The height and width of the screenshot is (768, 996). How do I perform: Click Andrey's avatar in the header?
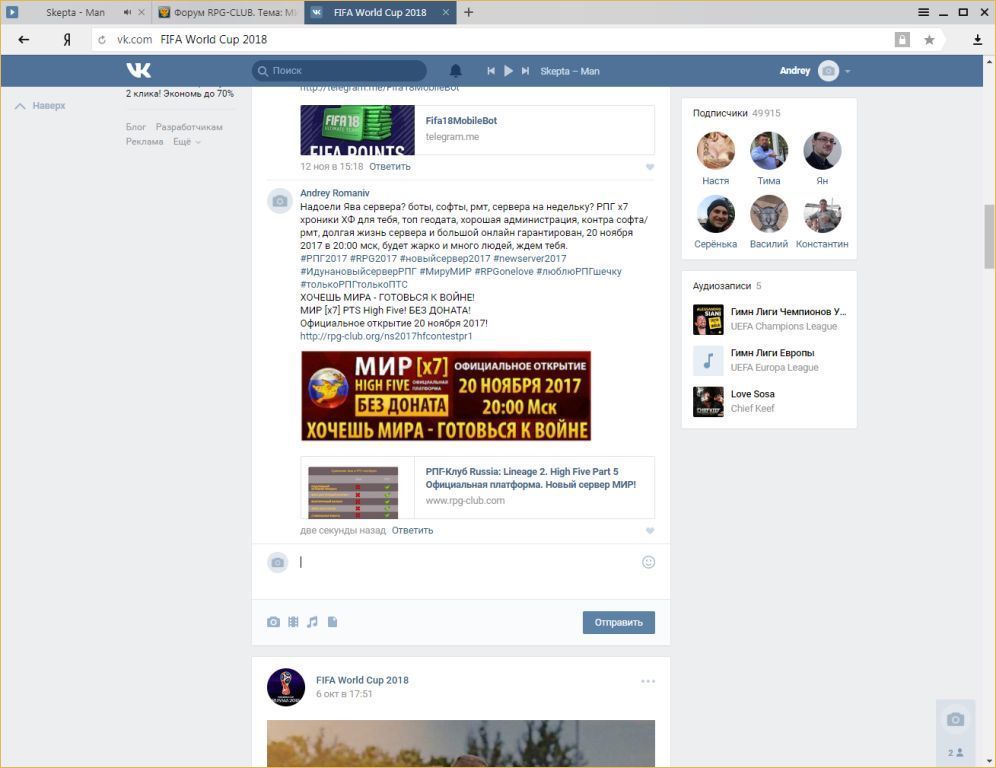828,71
